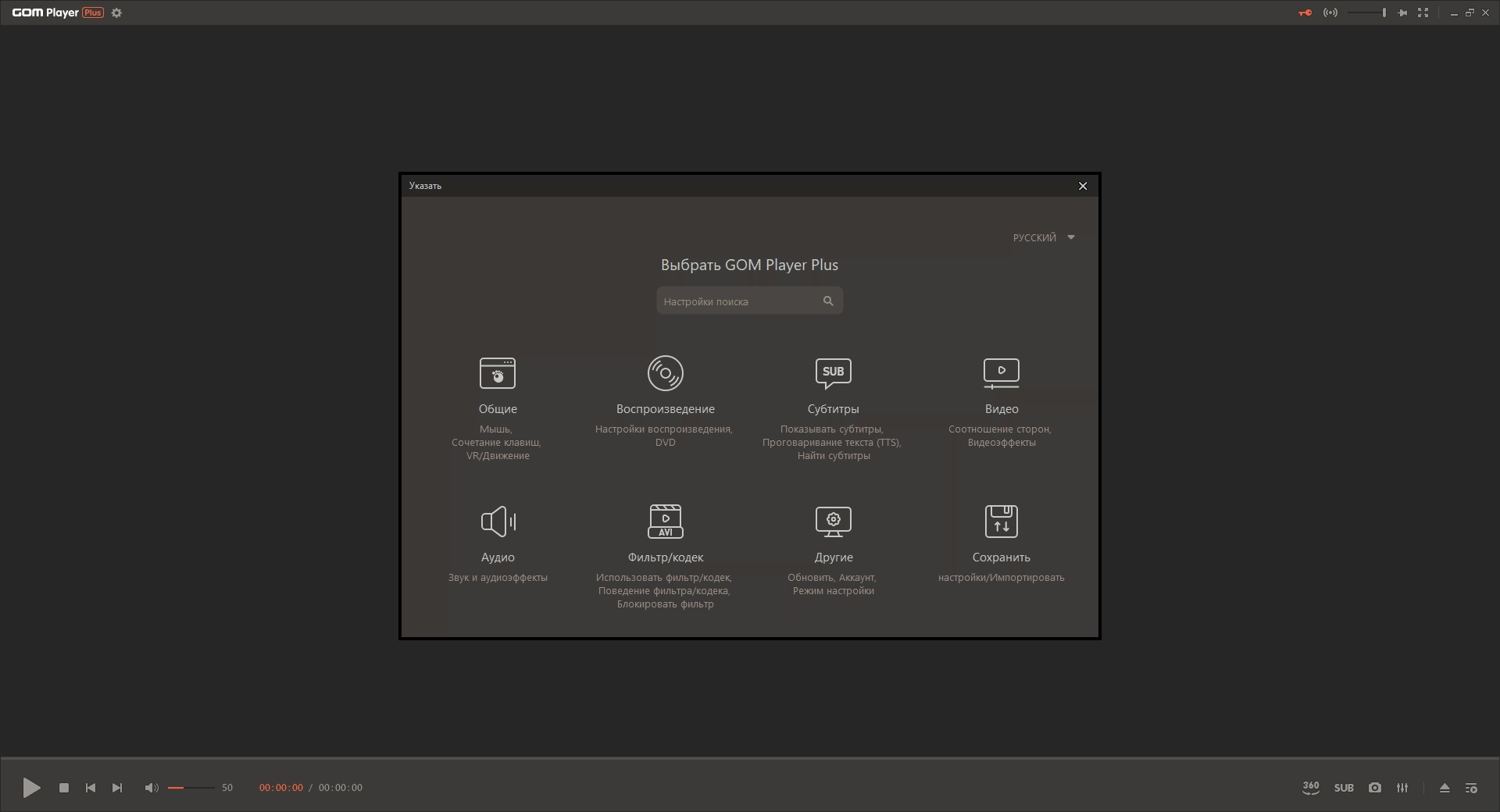Mute audio using the speaker icon
The width and height of the screenshot is (1500, 812).
click(x=152, y=788)
